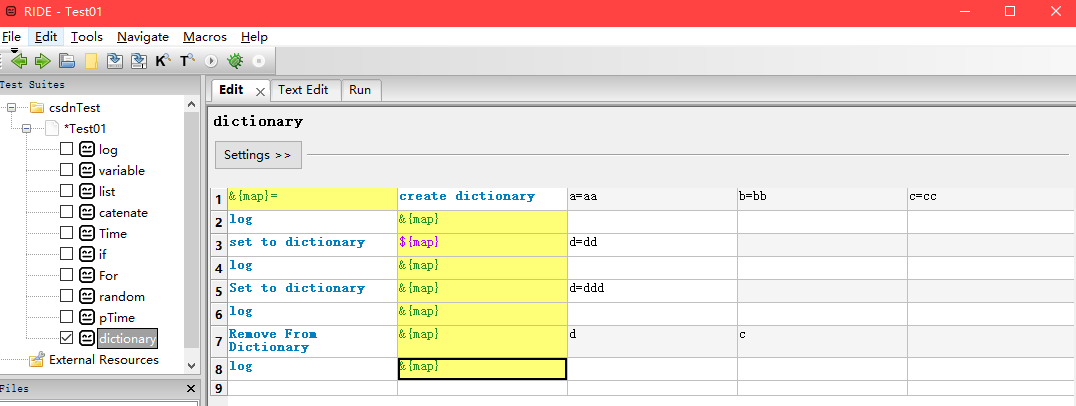Click the ${map} cell in row 3
Image resolution: width=1076 pixels, height=406 pixels.
click(482, 245)
